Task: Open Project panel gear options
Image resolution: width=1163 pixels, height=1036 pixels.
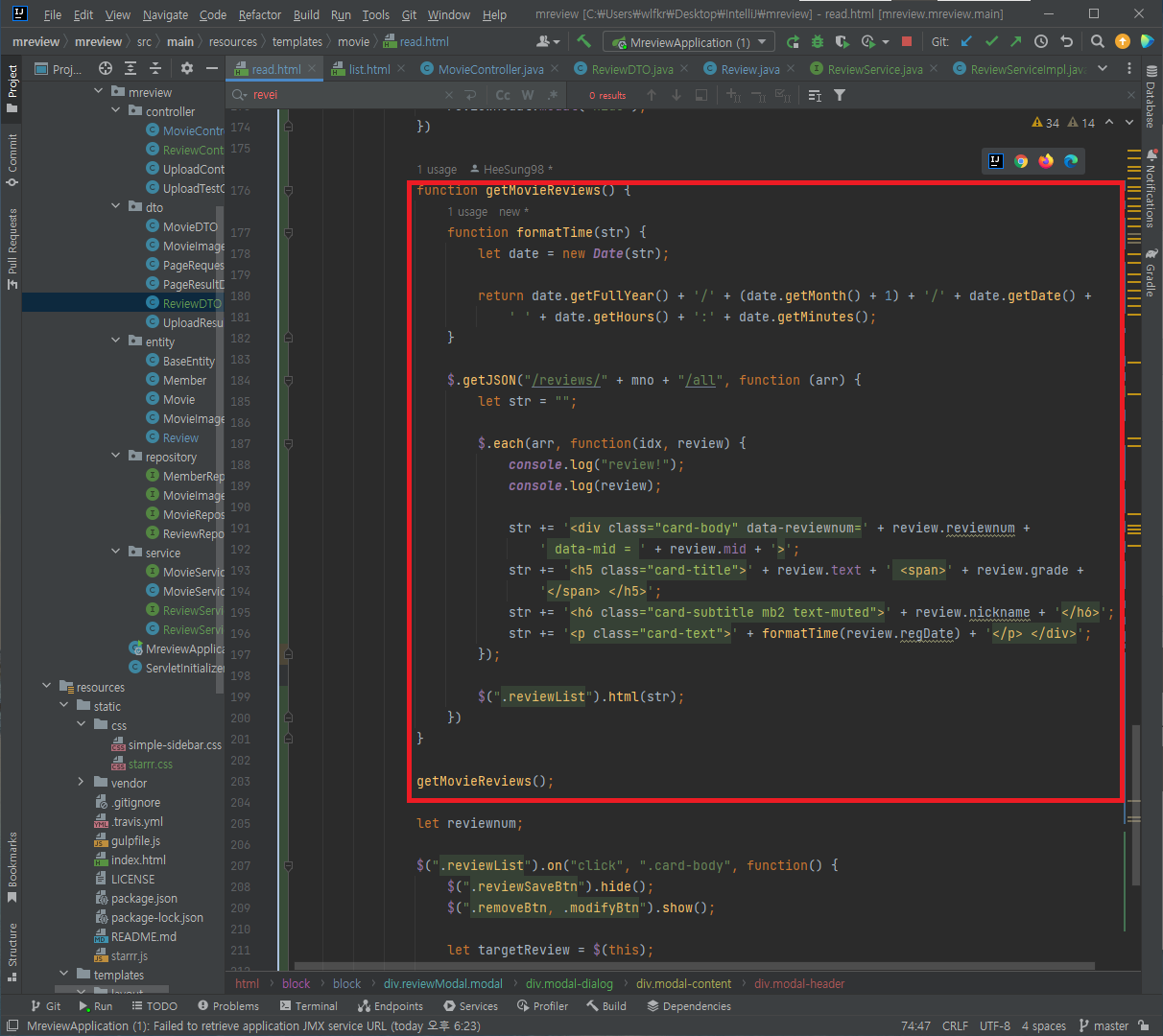Action: [x=187, y=68]
